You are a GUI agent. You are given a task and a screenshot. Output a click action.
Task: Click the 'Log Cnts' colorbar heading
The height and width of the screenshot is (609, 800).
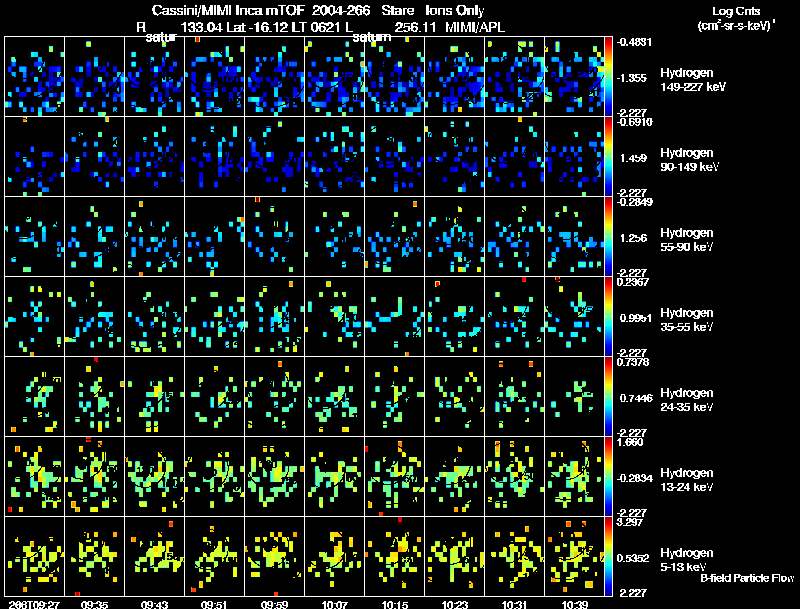736,11
